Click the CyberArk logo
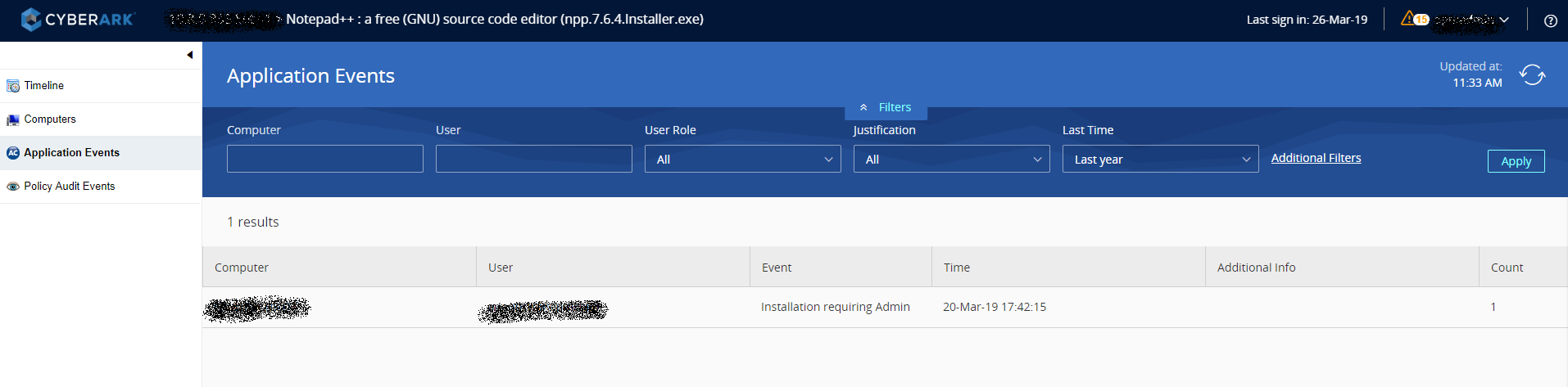 [77, 20]
